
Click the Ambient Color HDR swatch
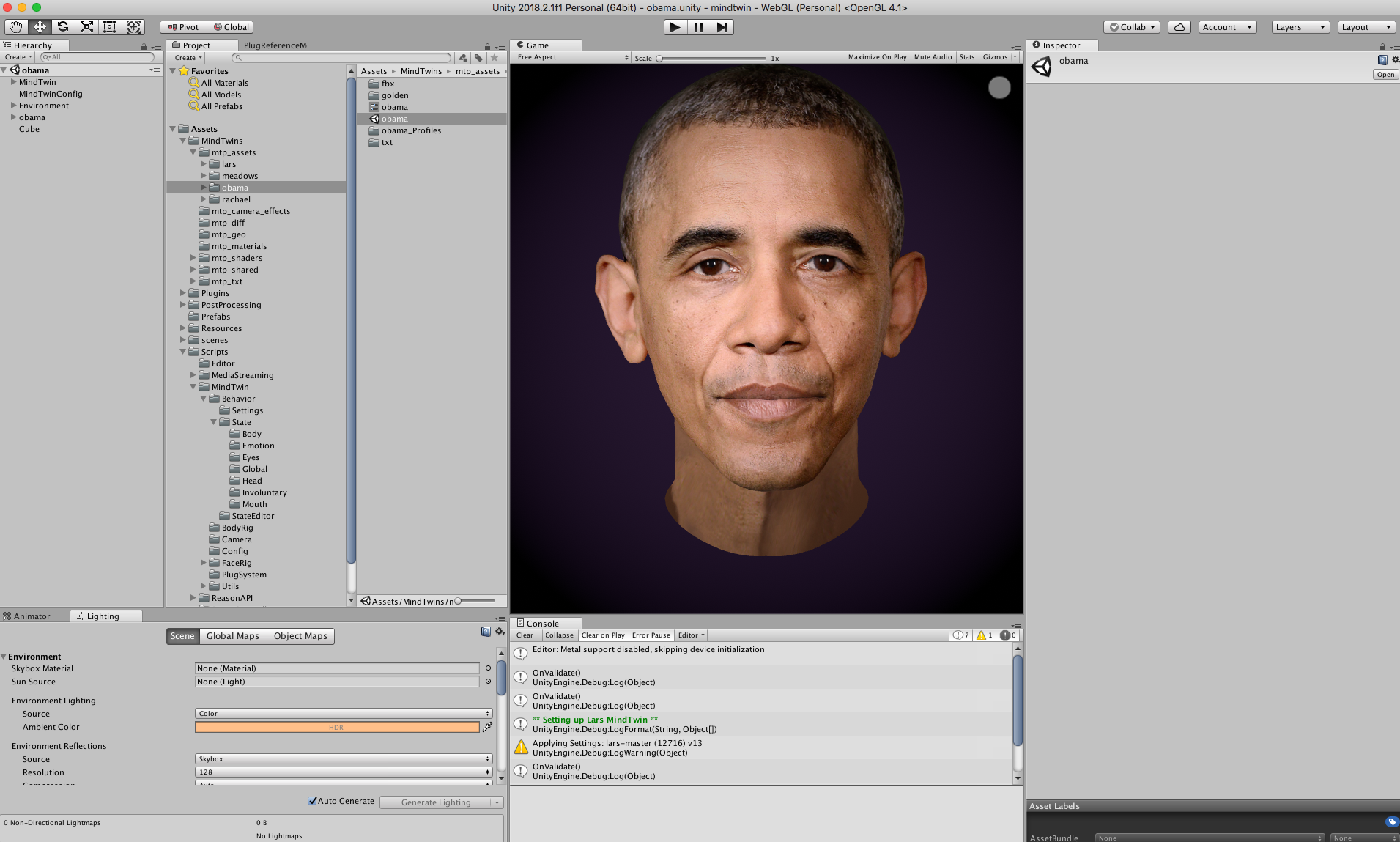(337, 727)
